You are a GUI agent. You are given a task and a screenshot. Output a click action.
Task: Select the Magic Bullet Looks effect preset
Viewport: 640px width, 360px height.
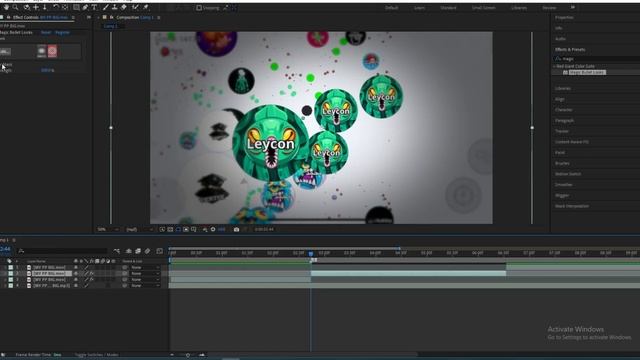pyautogui.click(x=587, y=72)
